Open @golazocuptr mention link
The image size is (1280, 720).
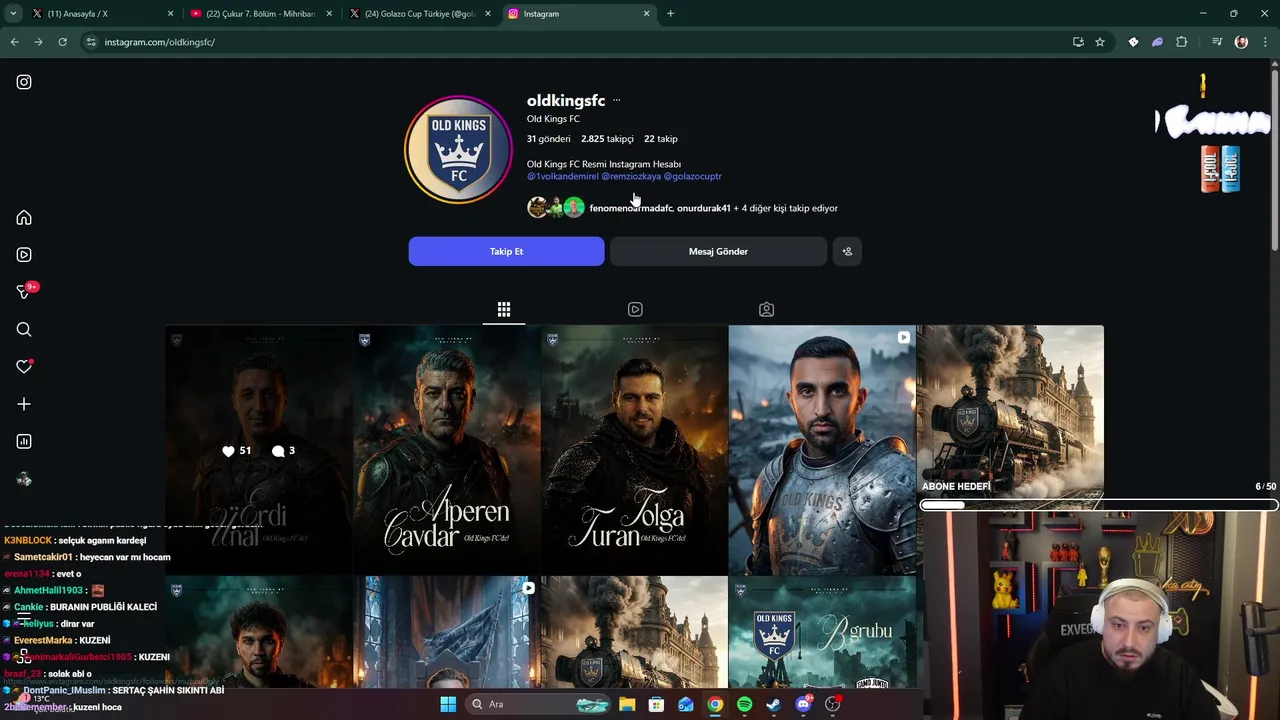point(692,176)
